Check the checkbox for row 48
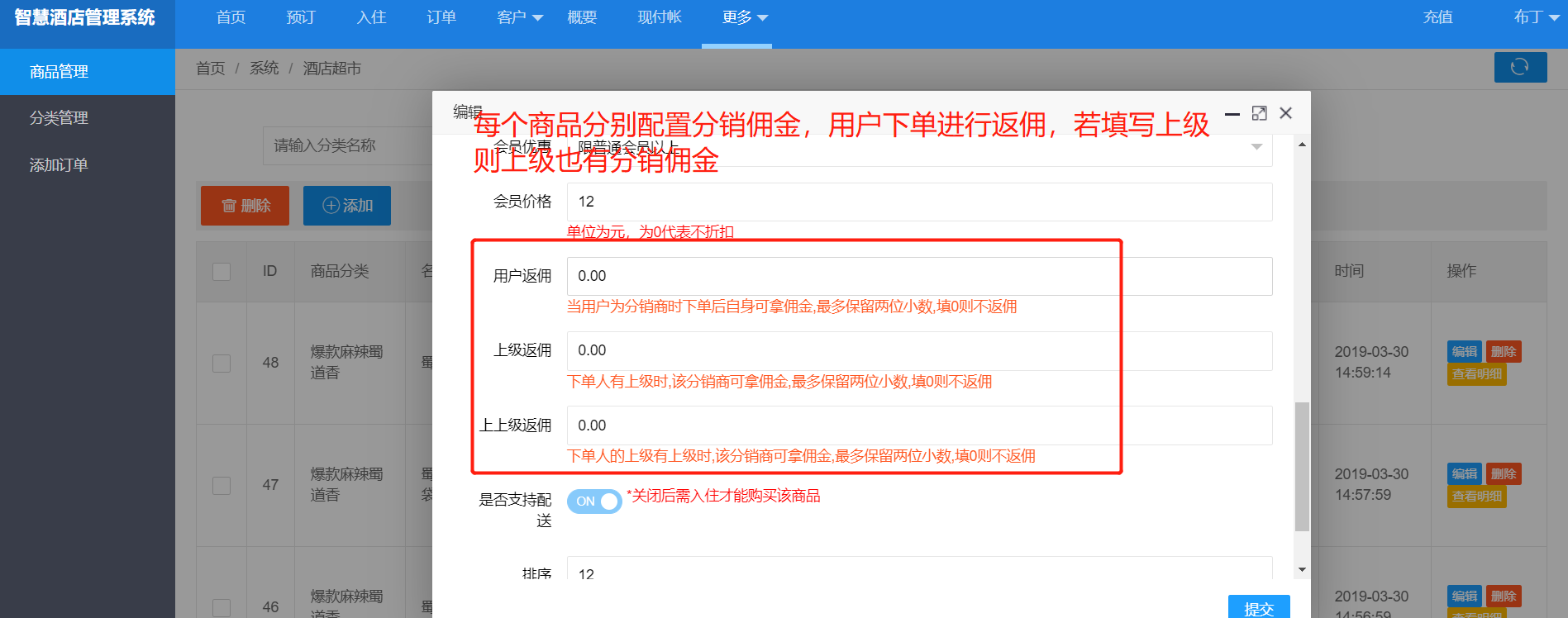This screenshot has height=618, width=1568. click(222, 364)
